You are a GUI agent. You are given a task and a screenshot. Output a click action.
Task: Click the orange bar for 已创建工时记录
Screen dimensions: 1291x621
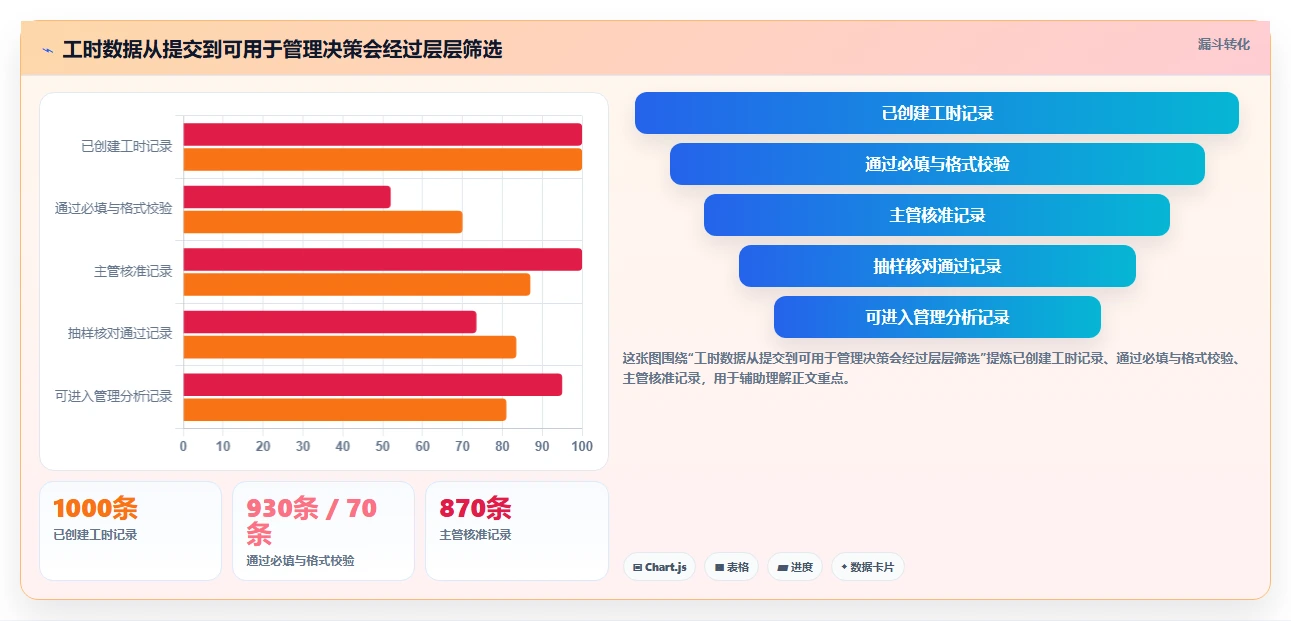(382, 159)
